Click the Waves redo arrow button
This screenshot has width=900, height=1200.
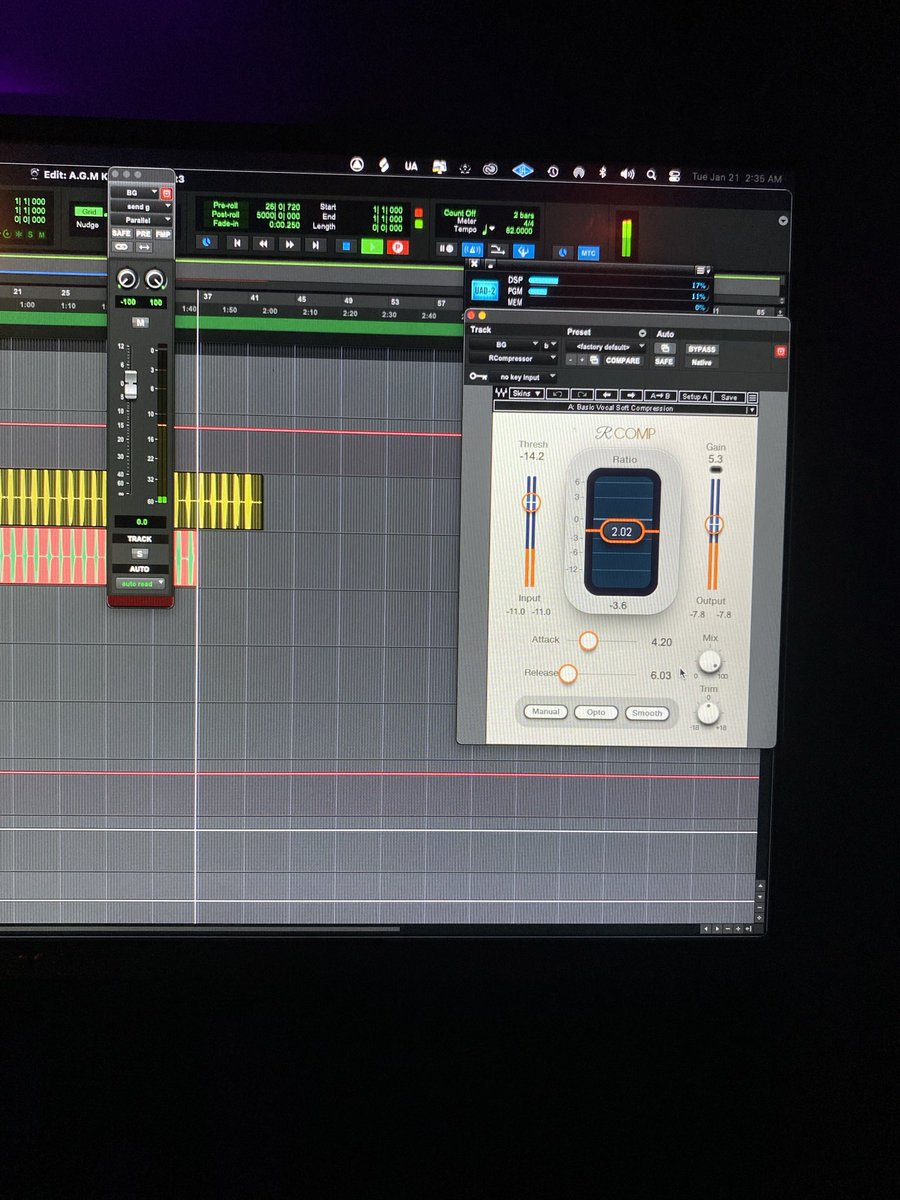point(582,395)
